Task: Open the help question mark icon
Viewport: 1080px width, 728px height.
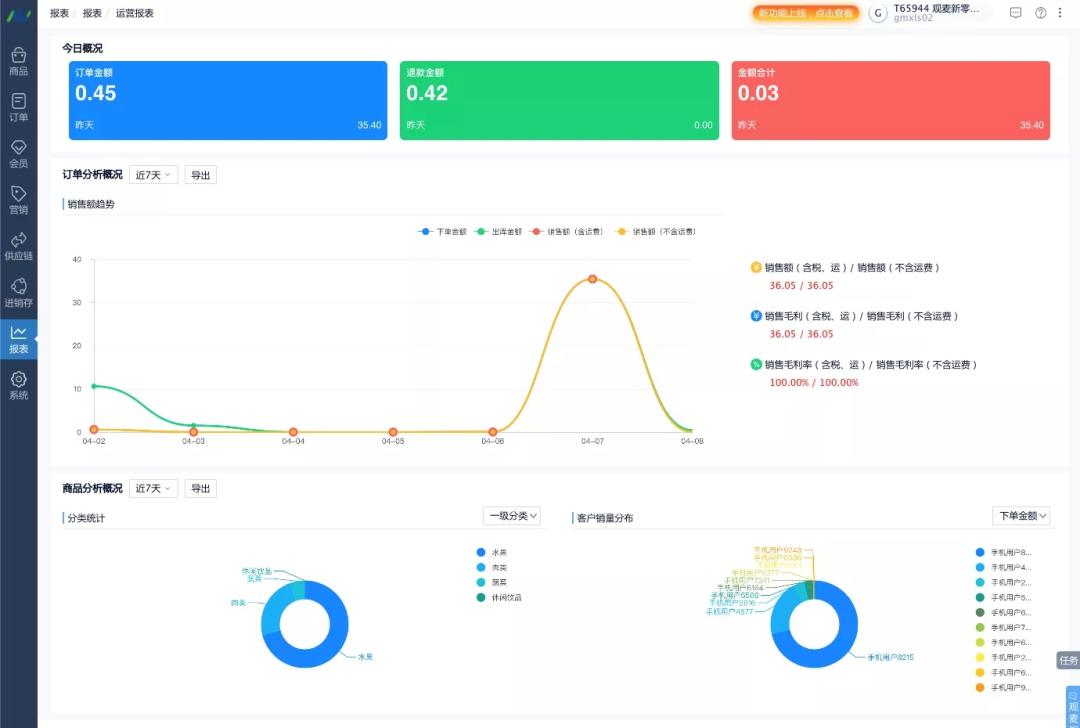Action: pyautogui.click(x=1041, y=12)
